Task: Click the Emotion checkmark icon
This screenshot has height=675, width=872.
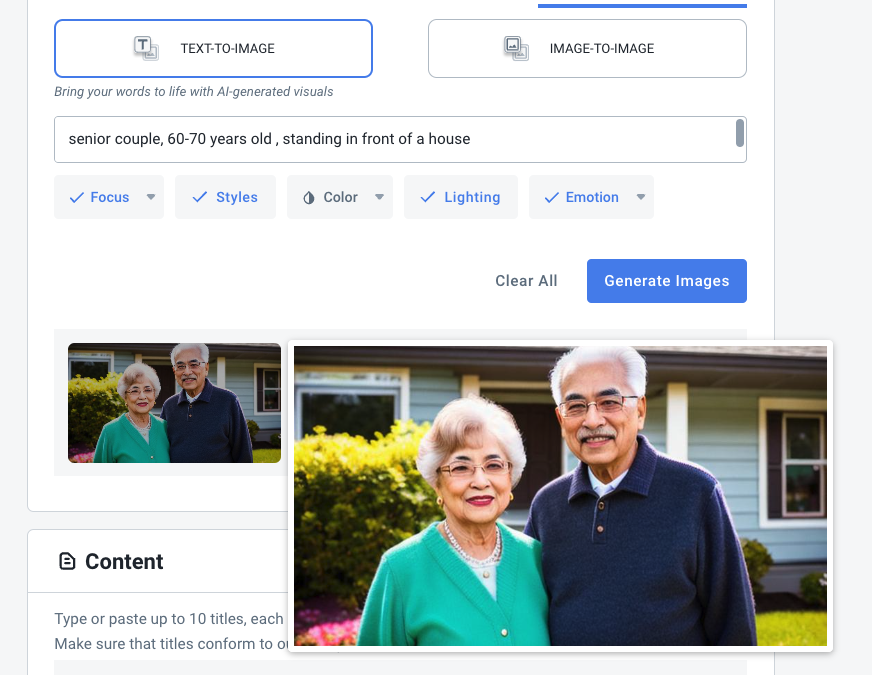Action: [x=551, y=197]
